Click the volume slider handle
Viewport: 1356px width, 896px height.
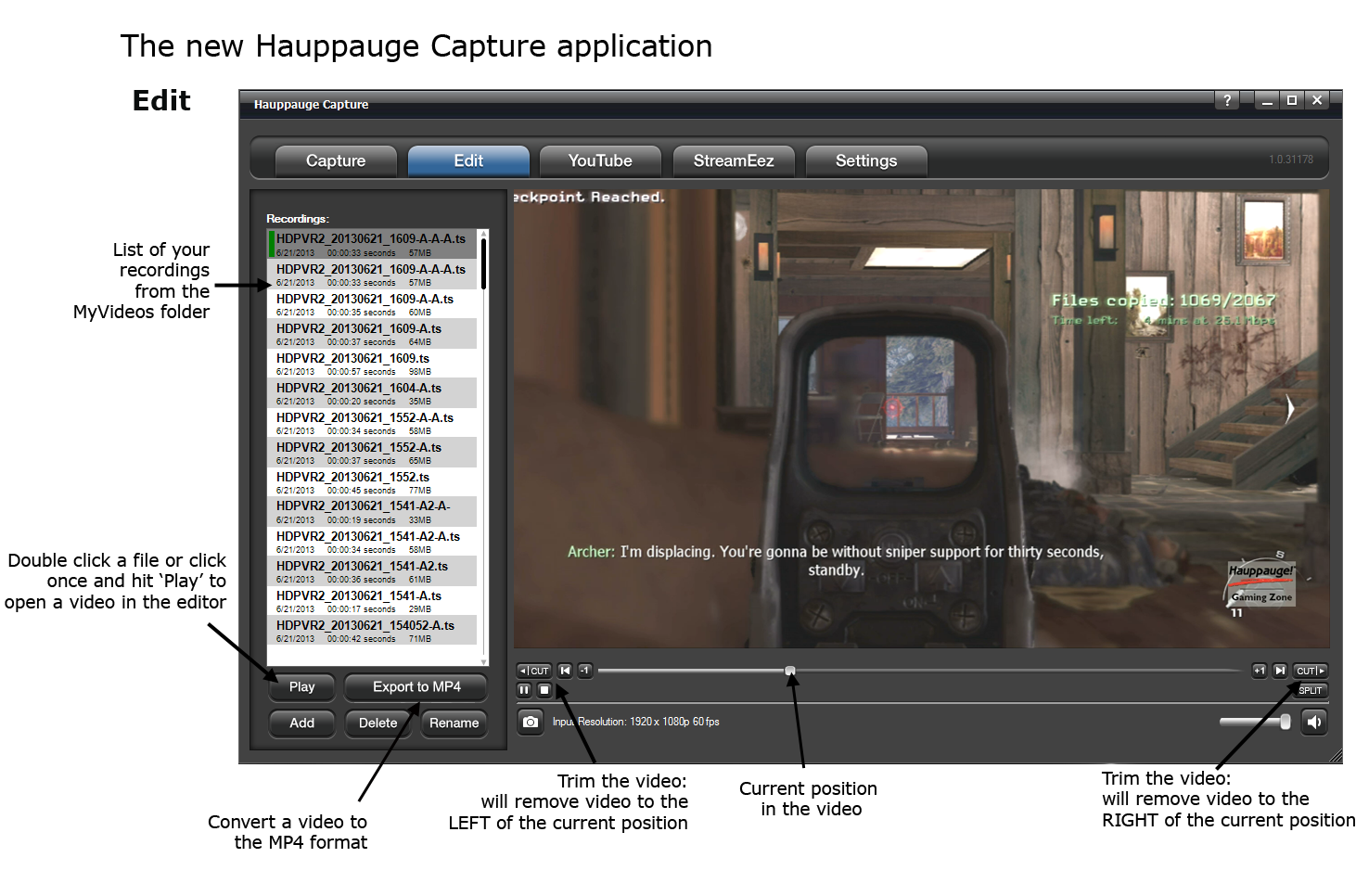[x=1286, y=722]
